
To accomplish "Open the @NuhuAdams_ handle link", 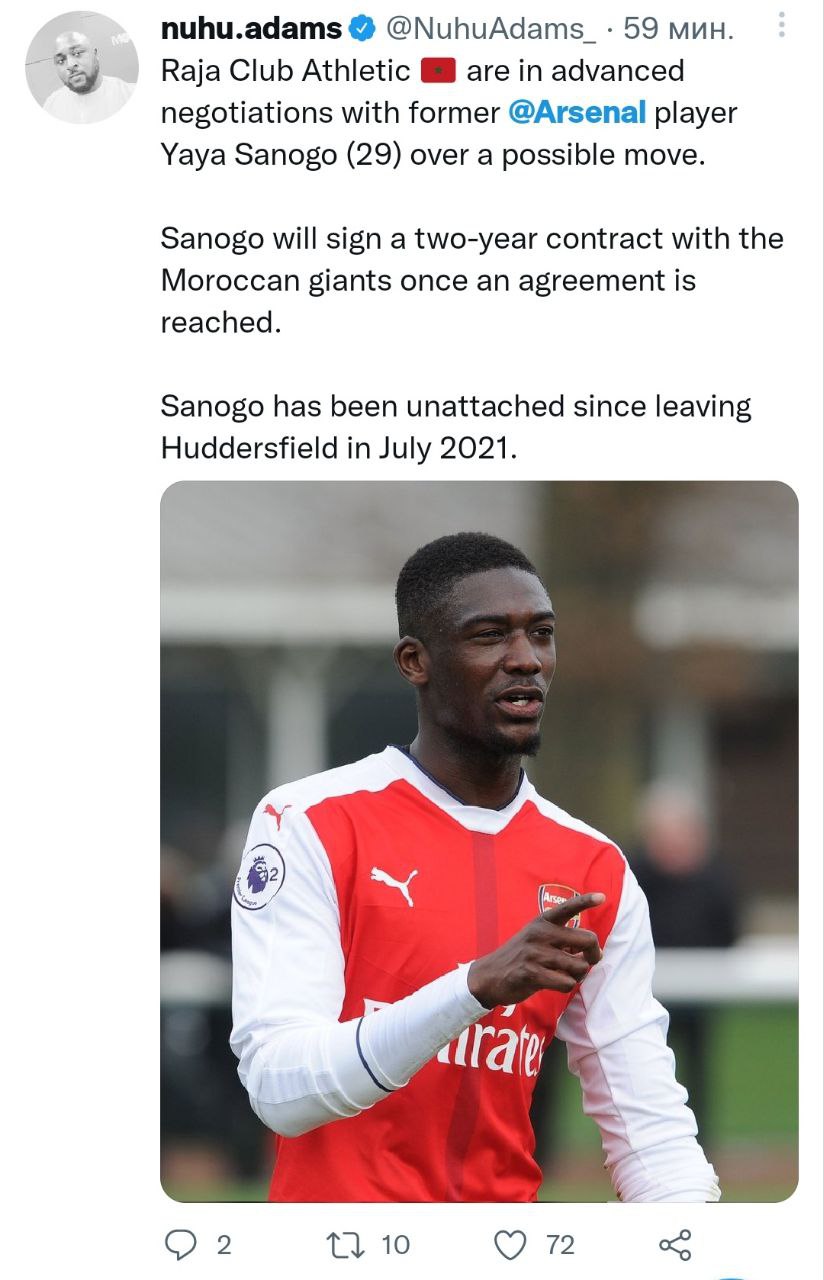I will 489,30.
